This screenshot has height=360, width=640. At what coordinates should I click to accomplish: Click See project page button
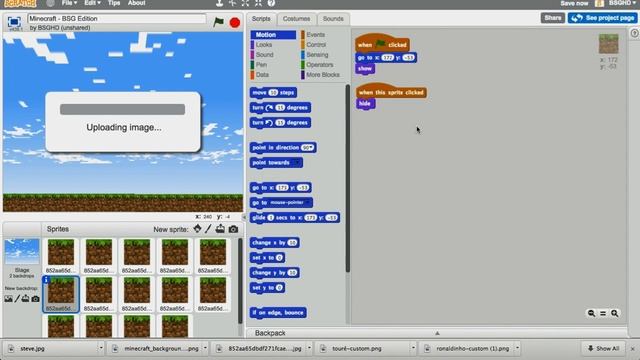[x=602, y=18]
